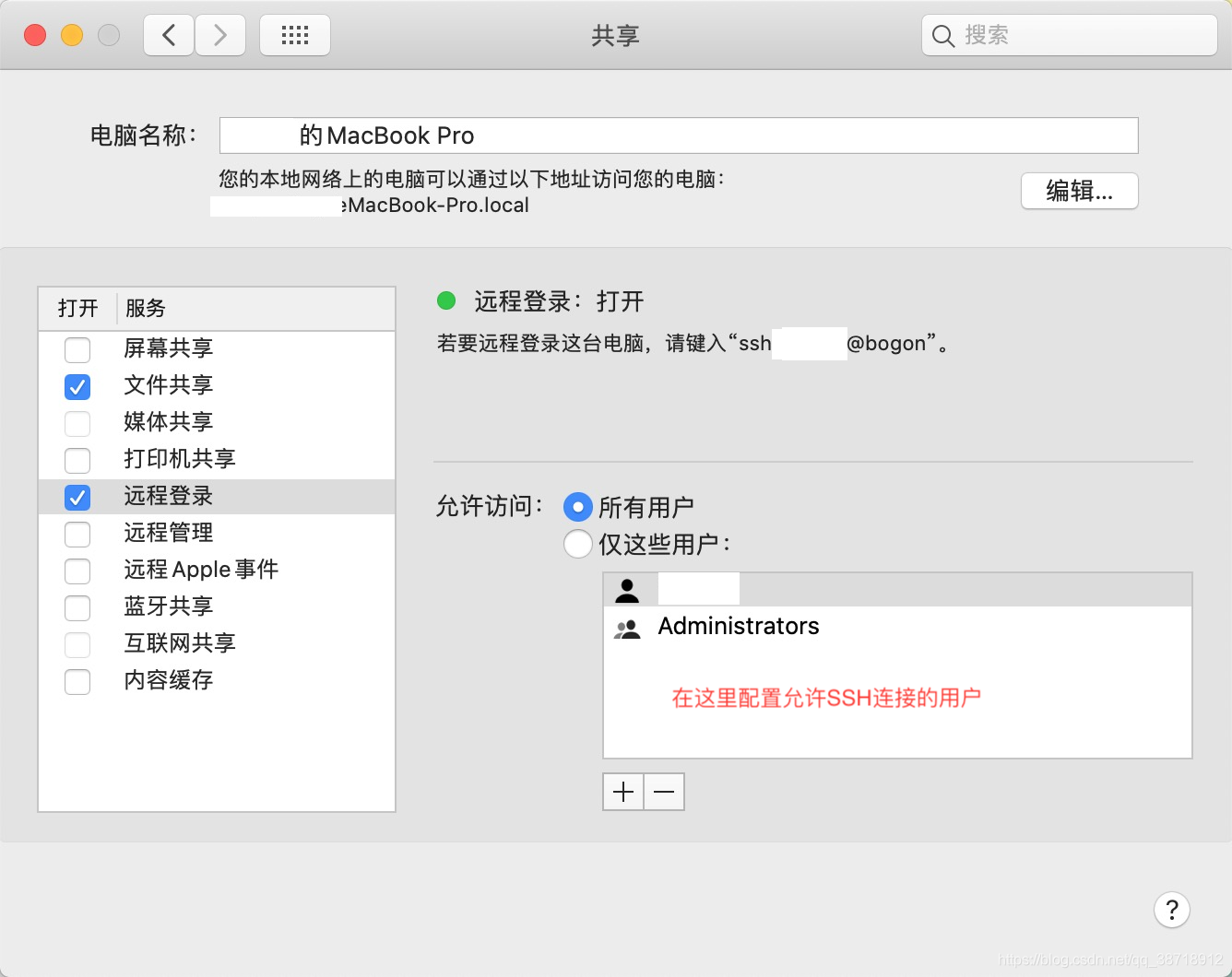Select 互联网共享 service row

coord(217,643)
